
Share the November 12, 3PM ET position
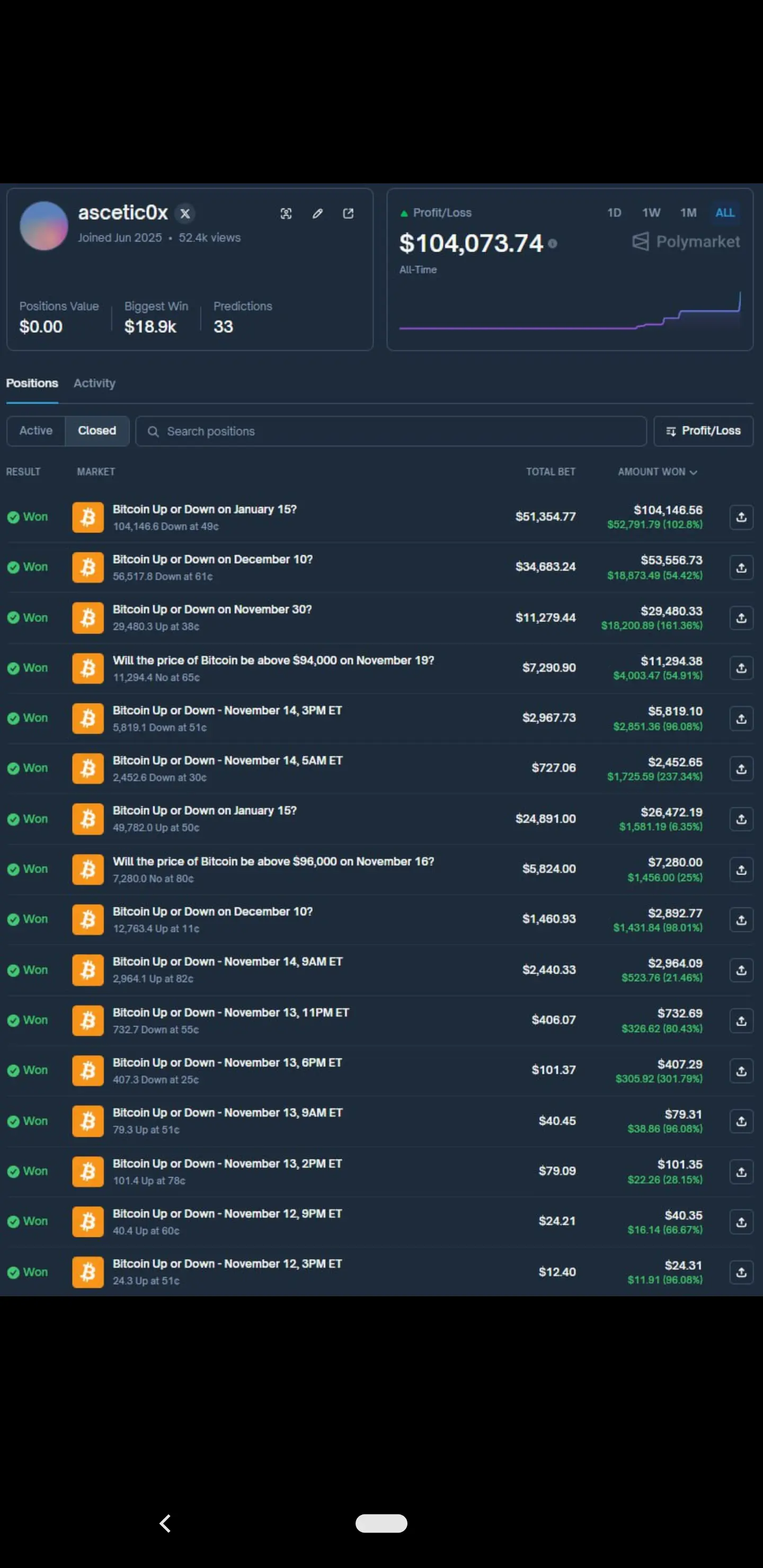click(x=741, y=1272)
